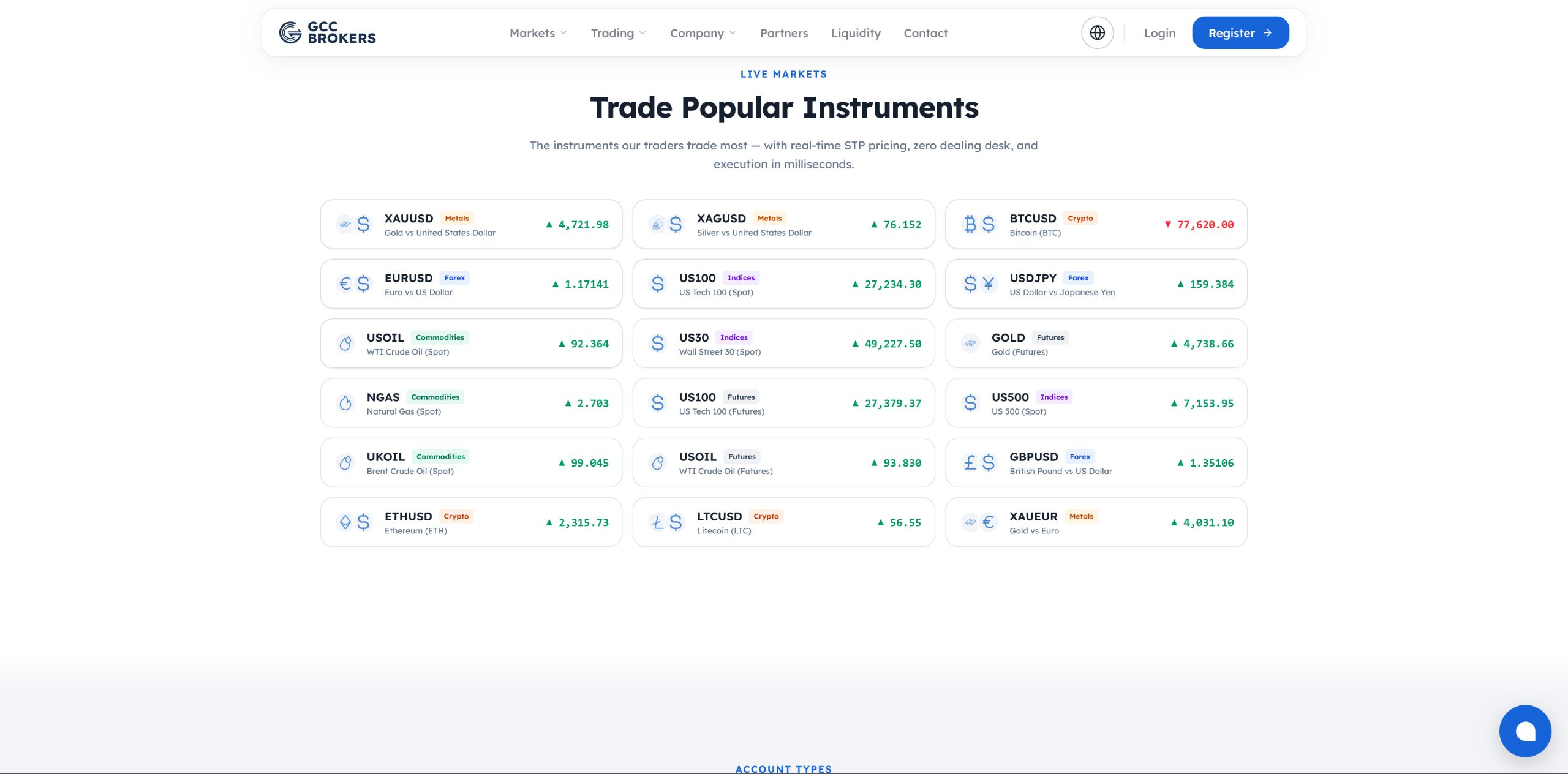Click the US100 Indices dollar icon

658,284
